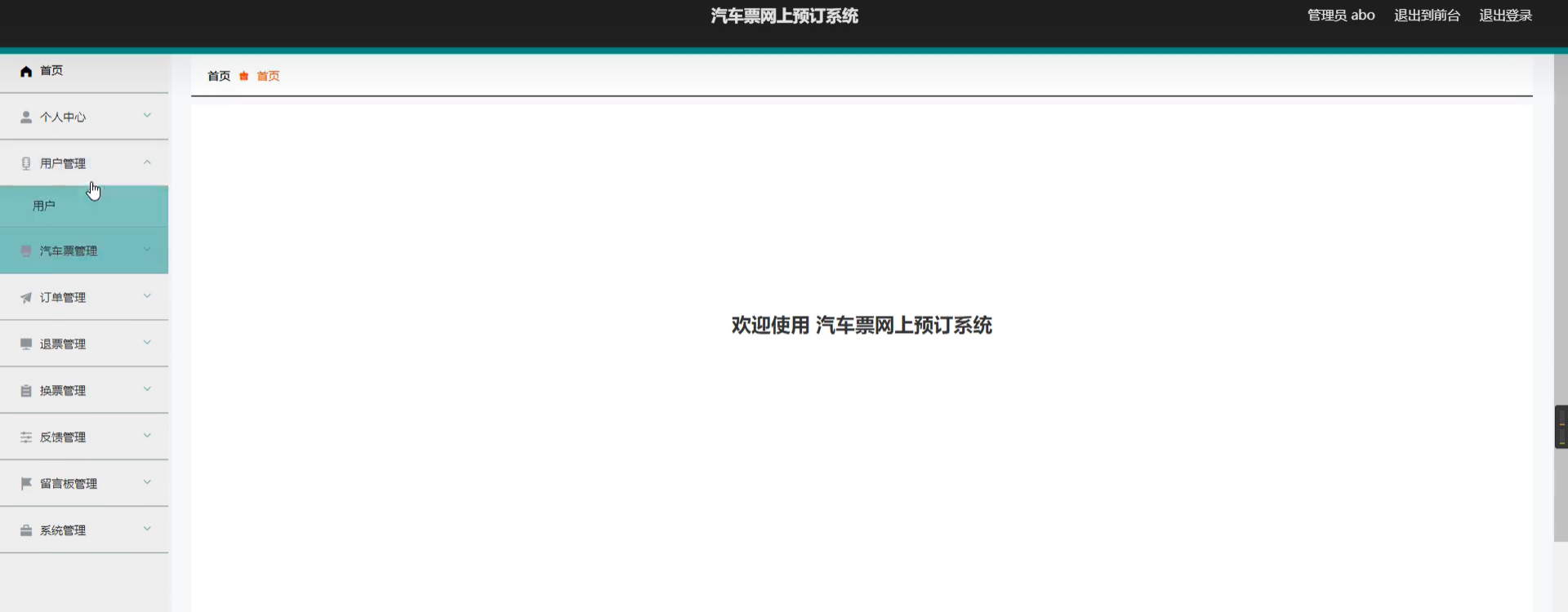Click the briefcase icon for 系统管理

point(26,530)
